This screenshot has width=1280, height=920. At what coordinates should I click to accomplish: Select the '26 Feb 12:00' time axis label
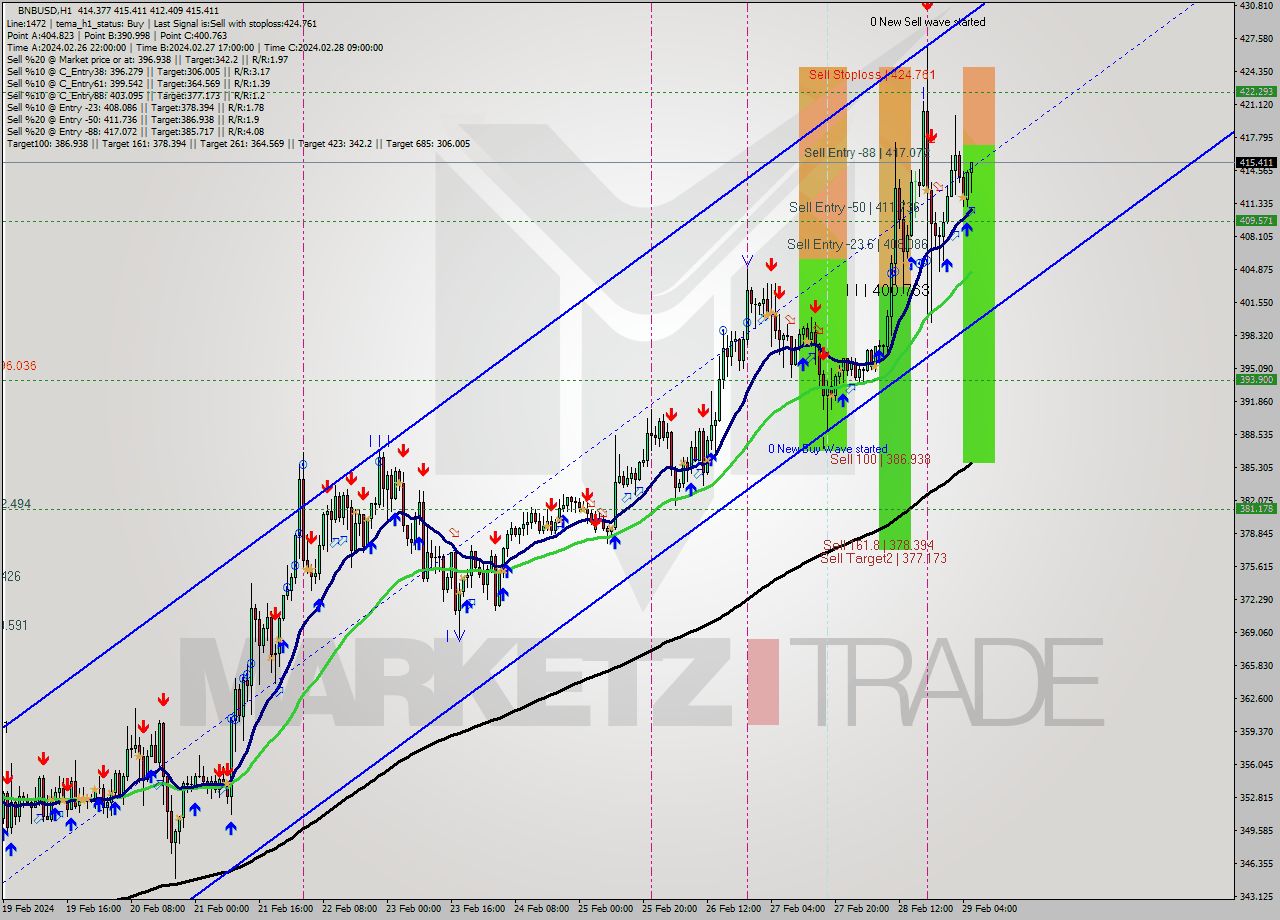click(734, 909)
